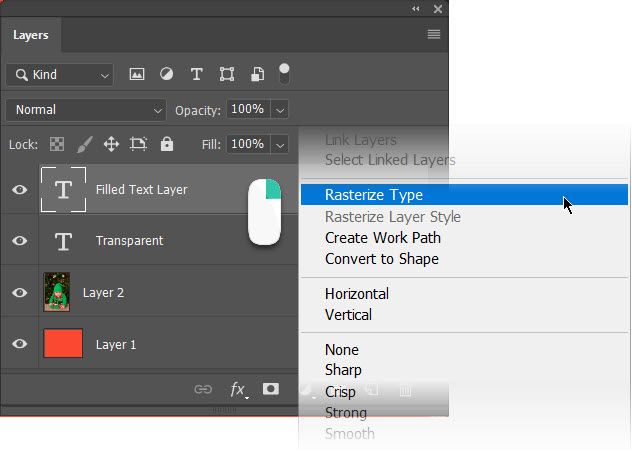Screen dimensions: 632x451
Task: Hide the Transparent text layer
Action: 19,241
